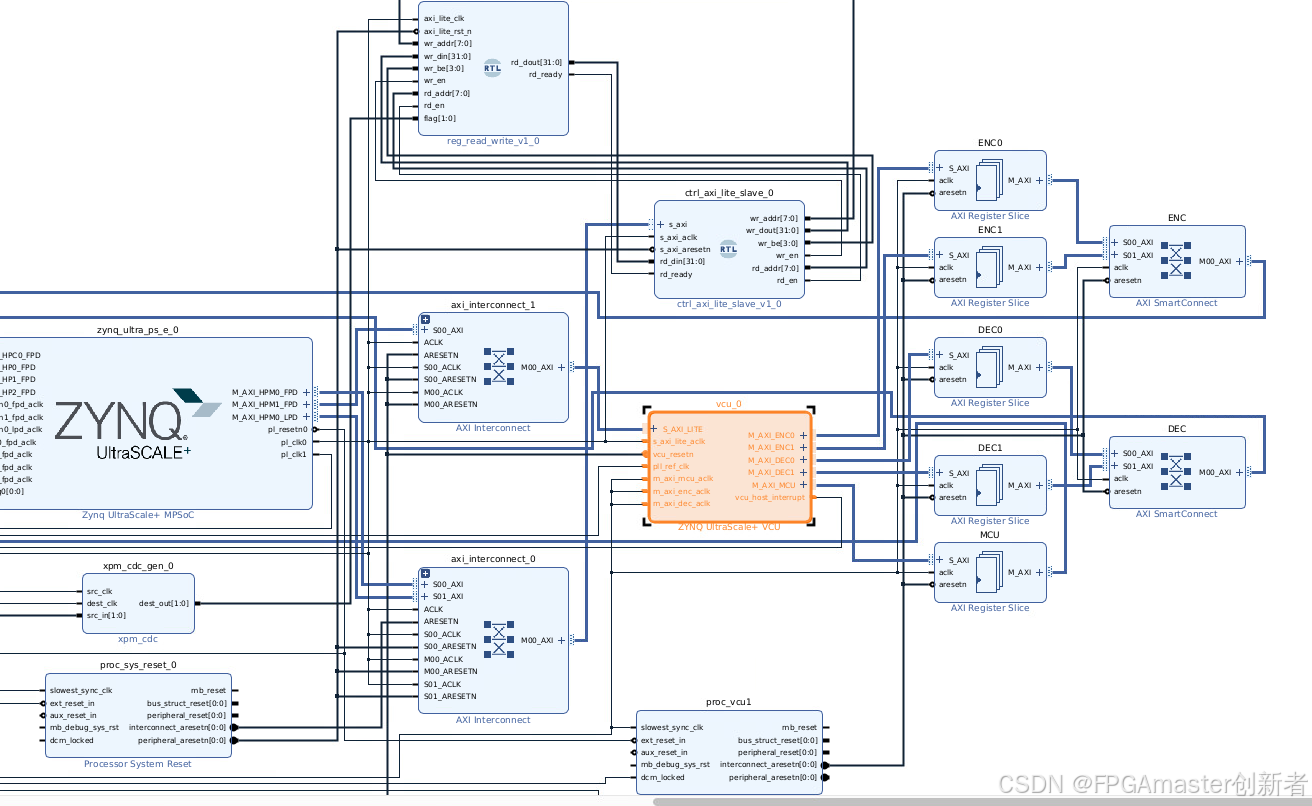Expand M_AXI_ENC1 interface on vcu_0
This screenshot has width=1312, height=806.
(803, 448)
